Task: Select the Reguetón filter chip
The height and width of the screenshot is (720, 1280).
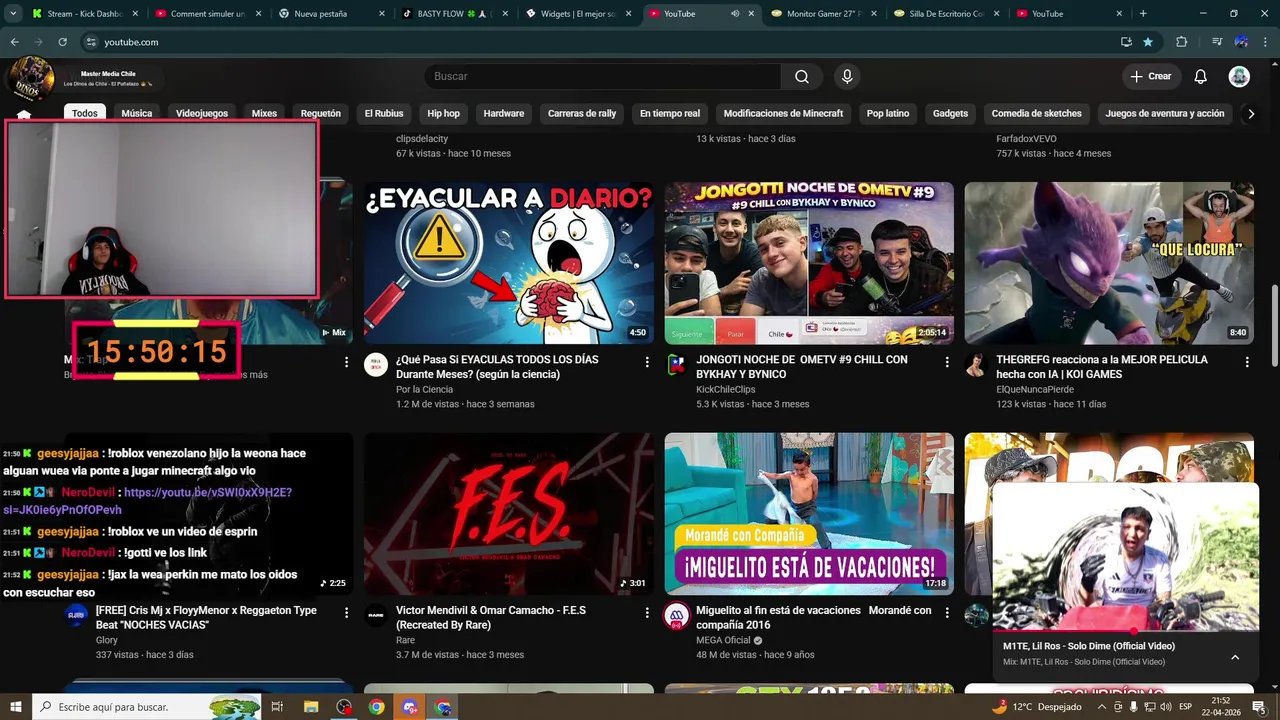Action: (x=321, y=113)
